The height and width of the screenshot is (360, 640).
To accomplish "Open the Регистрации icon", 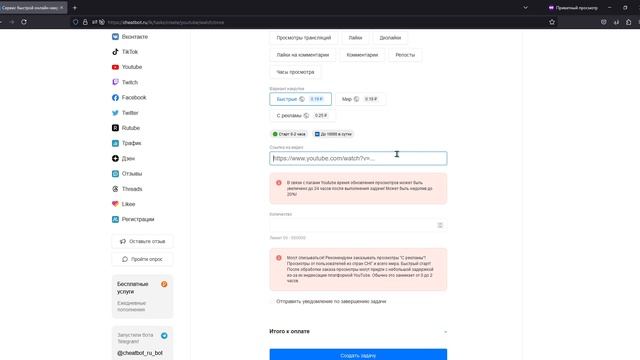I will pos(115,219).
